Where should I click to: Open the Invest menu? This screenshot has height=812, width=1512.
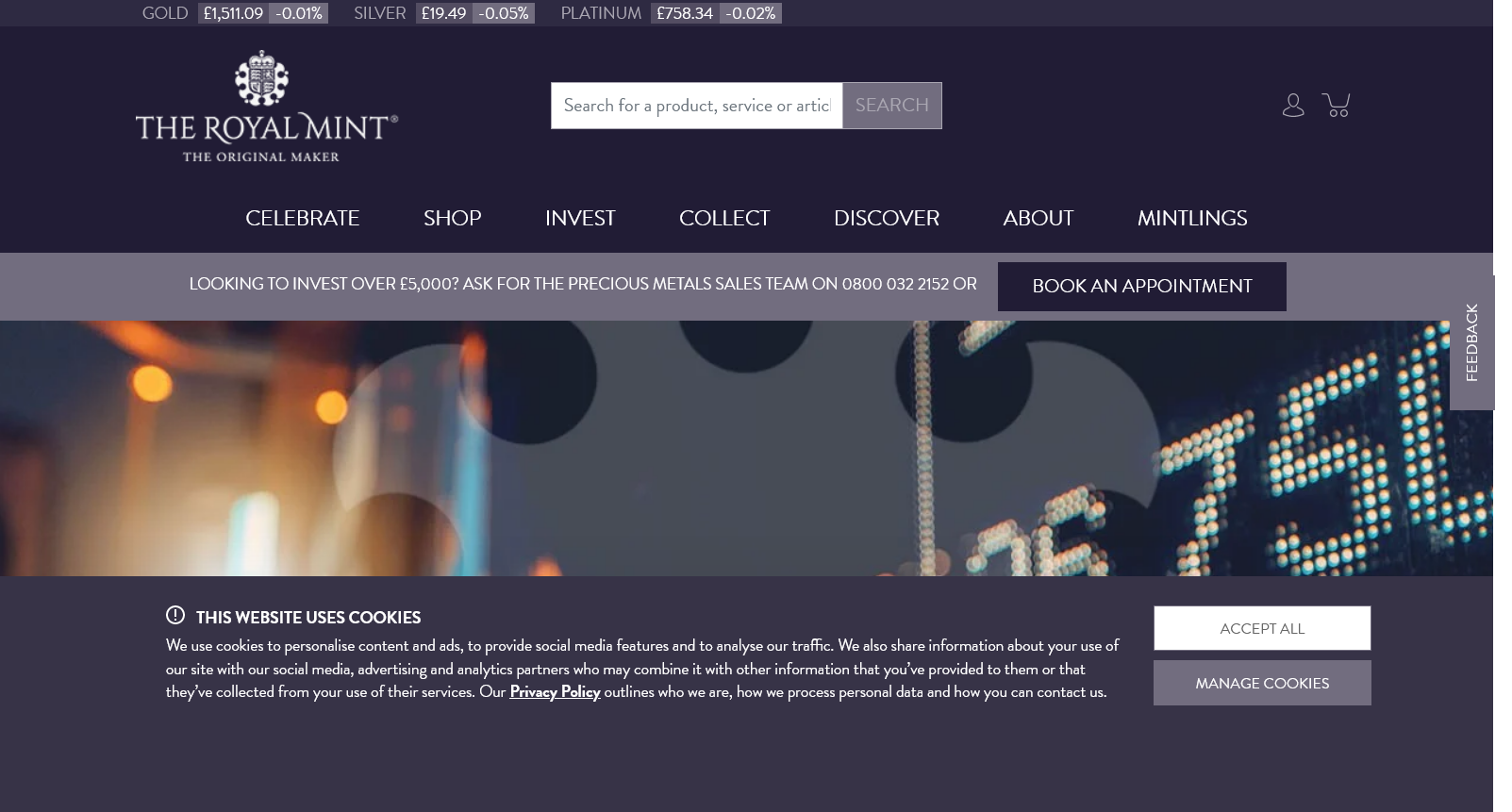(580, 218)
